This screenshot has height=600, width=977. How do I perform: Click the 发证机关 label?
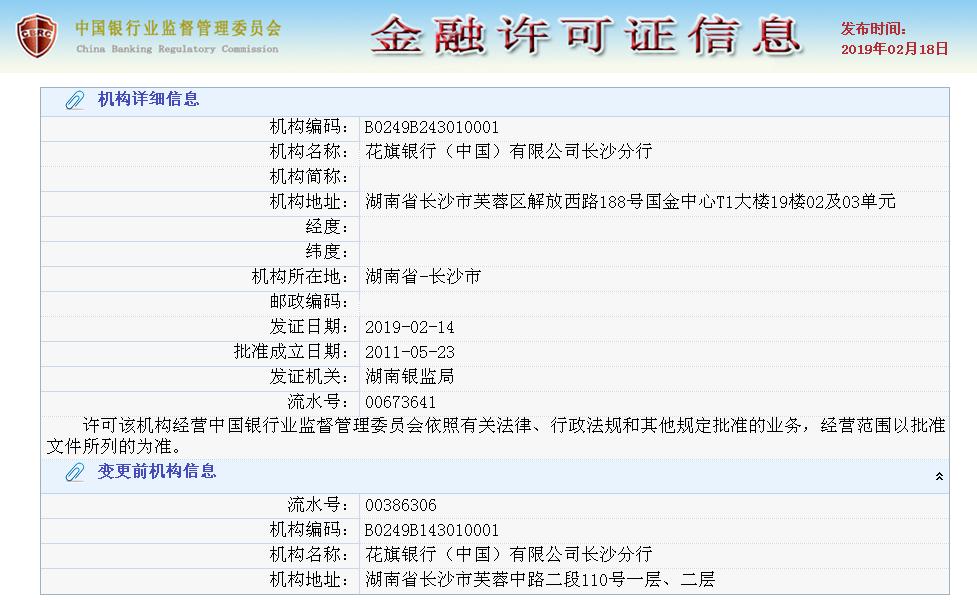tap(309, 377)
